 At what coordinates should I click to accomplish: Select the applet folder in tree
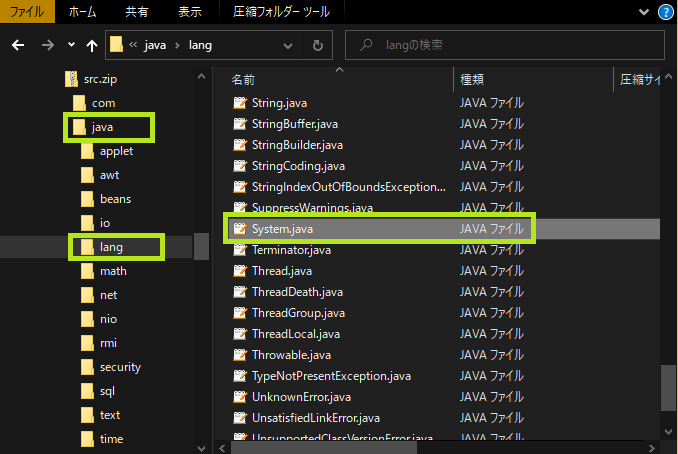pos(116,151)
